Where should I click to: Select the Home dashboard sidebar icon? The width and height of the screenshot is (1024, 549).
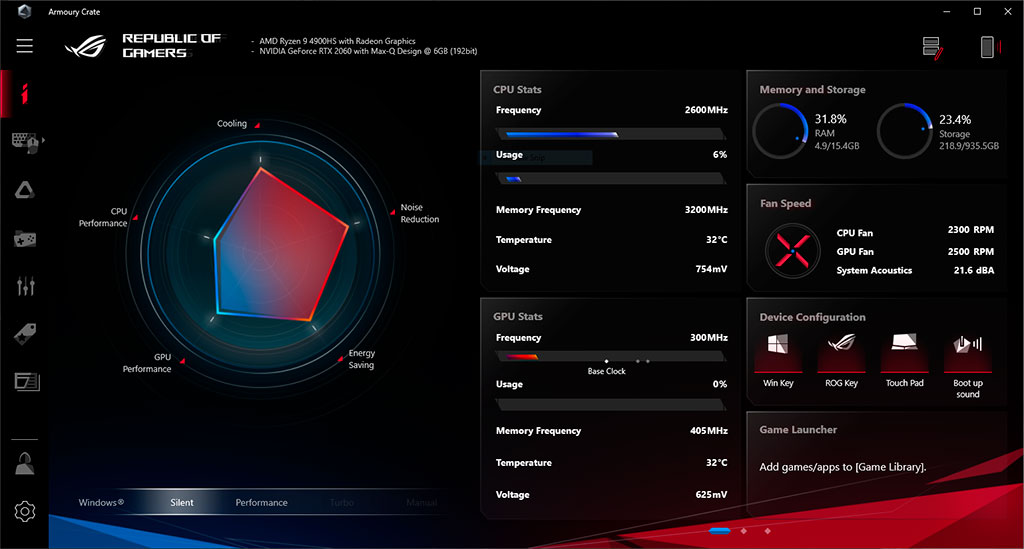(25, 94)
